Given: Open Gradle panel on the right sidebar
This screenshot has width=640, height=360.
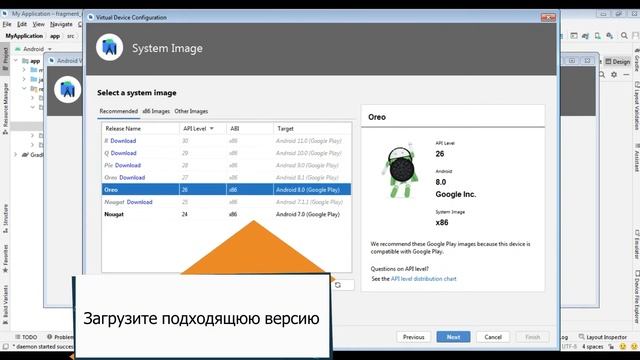Looking at the screenshot, I should point(636,60).
